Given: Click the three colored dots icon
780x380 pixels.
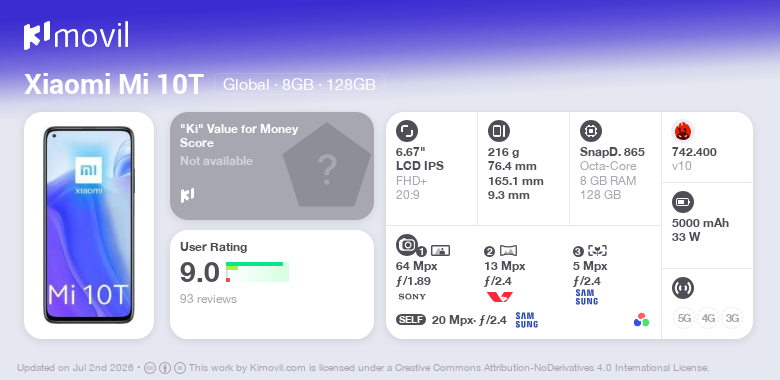Looking at the screenshot, I should 641,320.
